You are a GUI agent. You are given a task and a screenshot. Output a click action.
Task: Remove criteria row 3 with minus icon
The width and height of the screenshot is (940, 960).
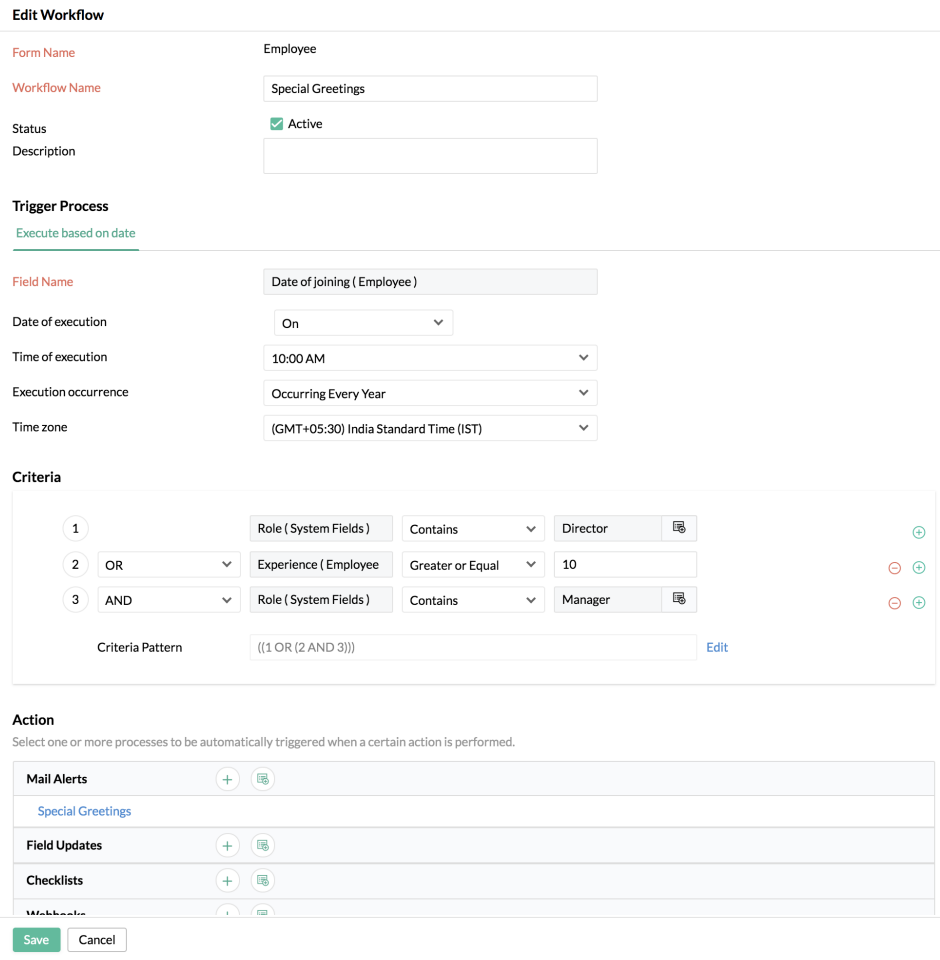click(894, 603)
